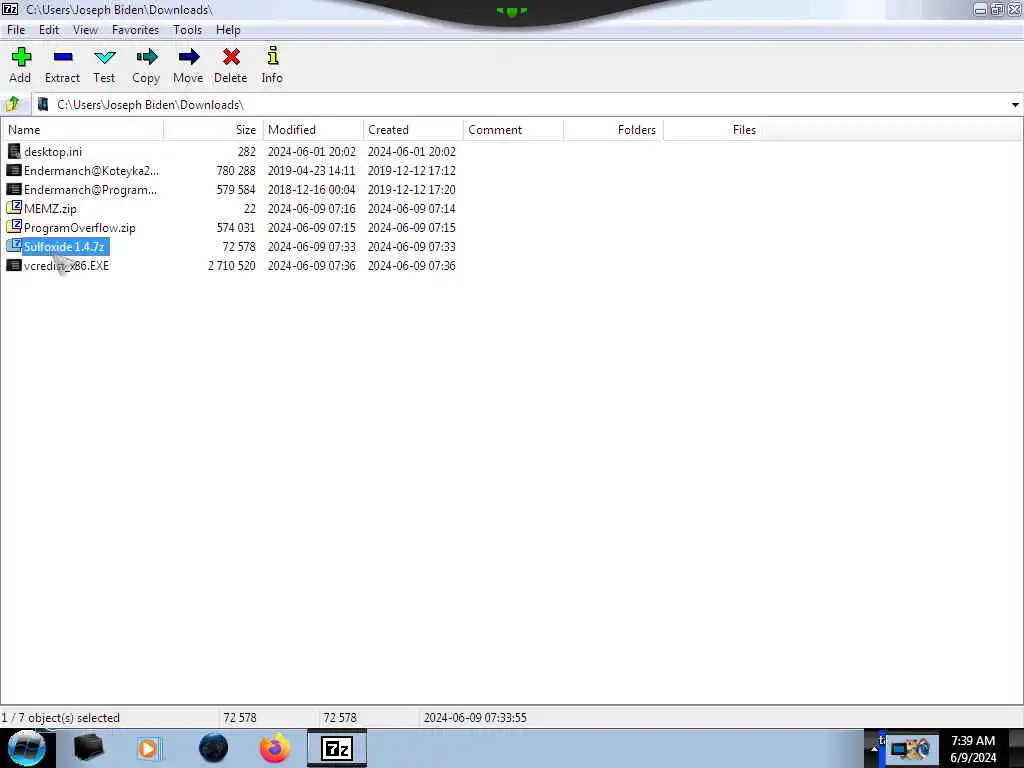Screen dimensions: 1024x768
Task: Launch Firefox from the taskbar
Action: tap(275, 748)
